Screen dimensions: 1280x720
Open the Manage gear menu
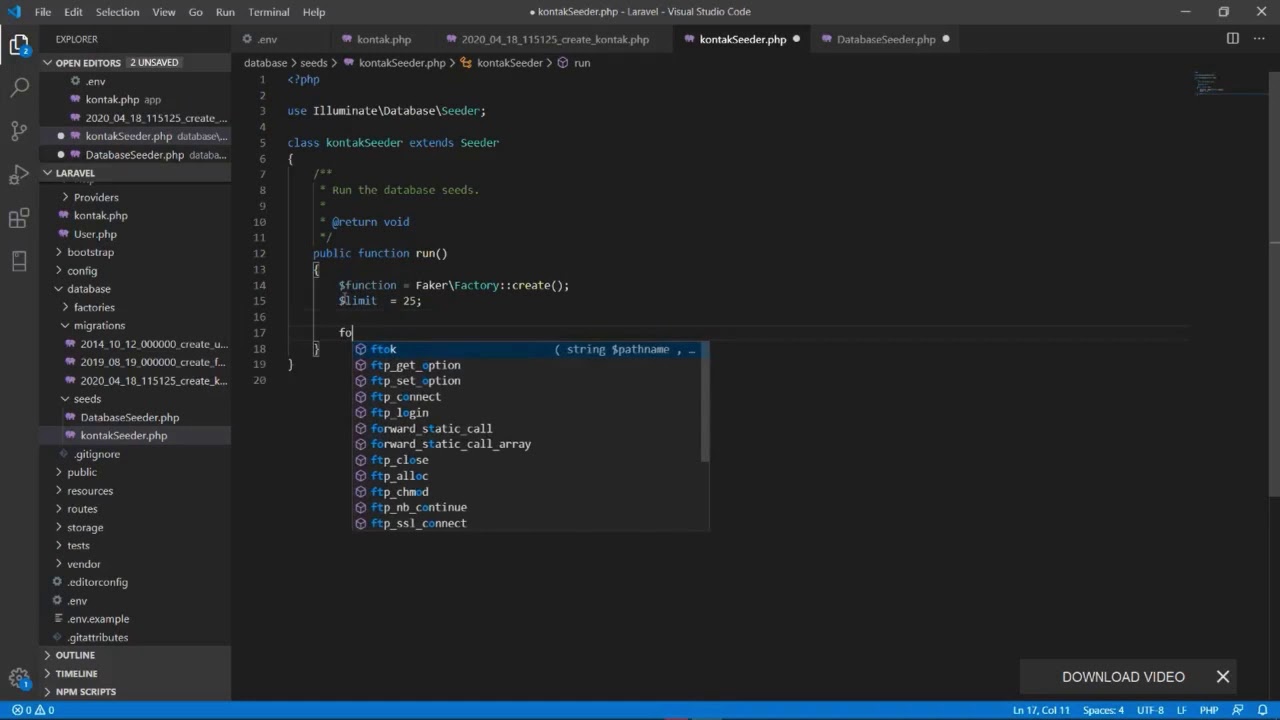tap(19, 678)
